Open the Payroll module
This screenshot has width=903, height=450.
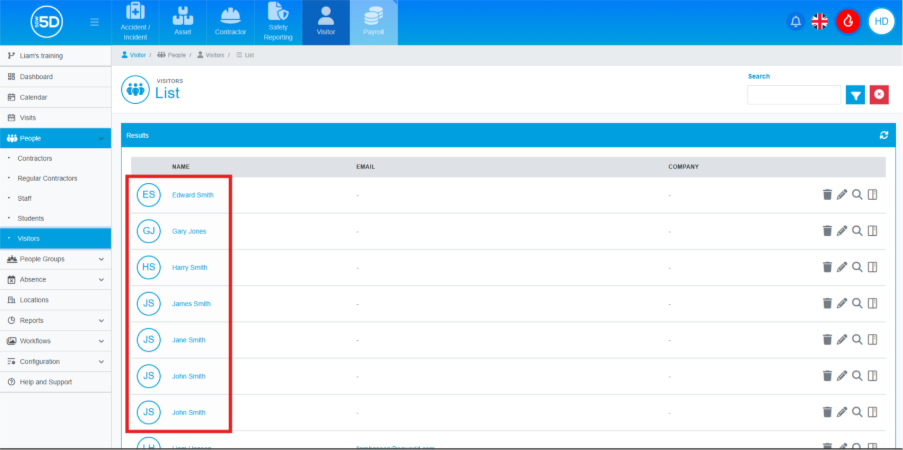pyautogui.click(x=373, y=22)
